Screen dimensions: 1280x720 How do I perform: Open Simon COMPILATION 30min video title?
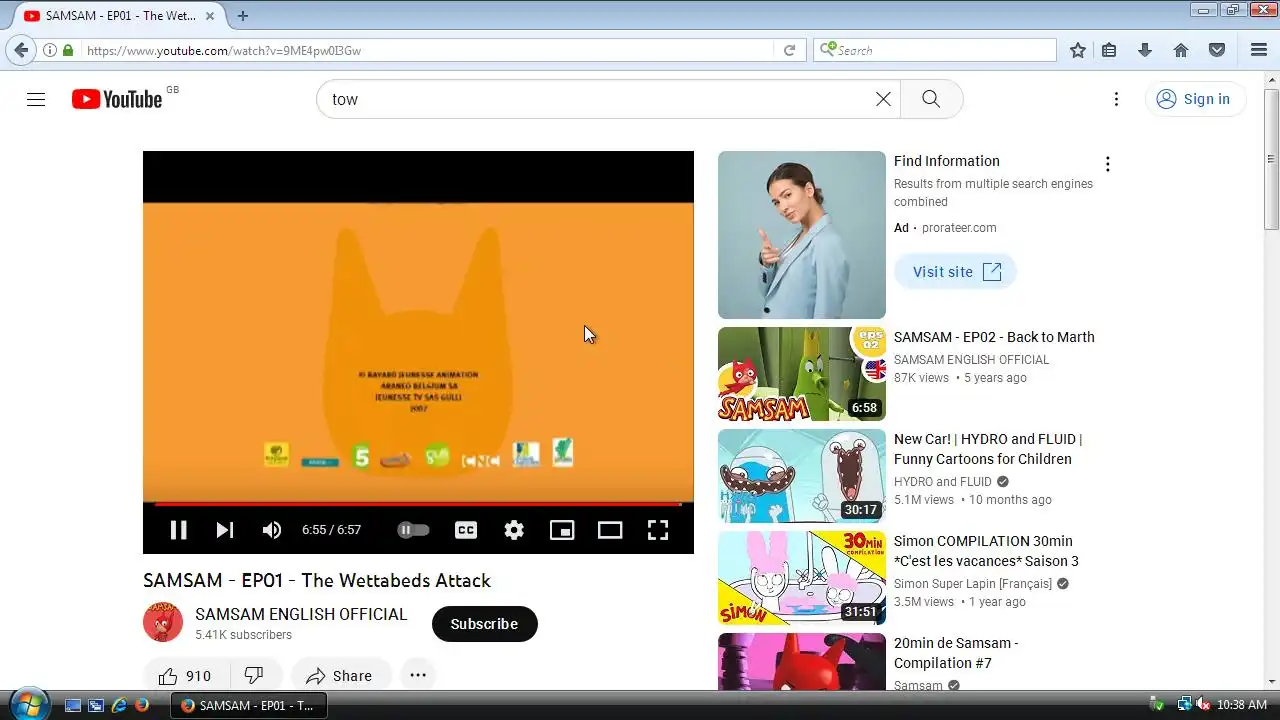(986, 551)
